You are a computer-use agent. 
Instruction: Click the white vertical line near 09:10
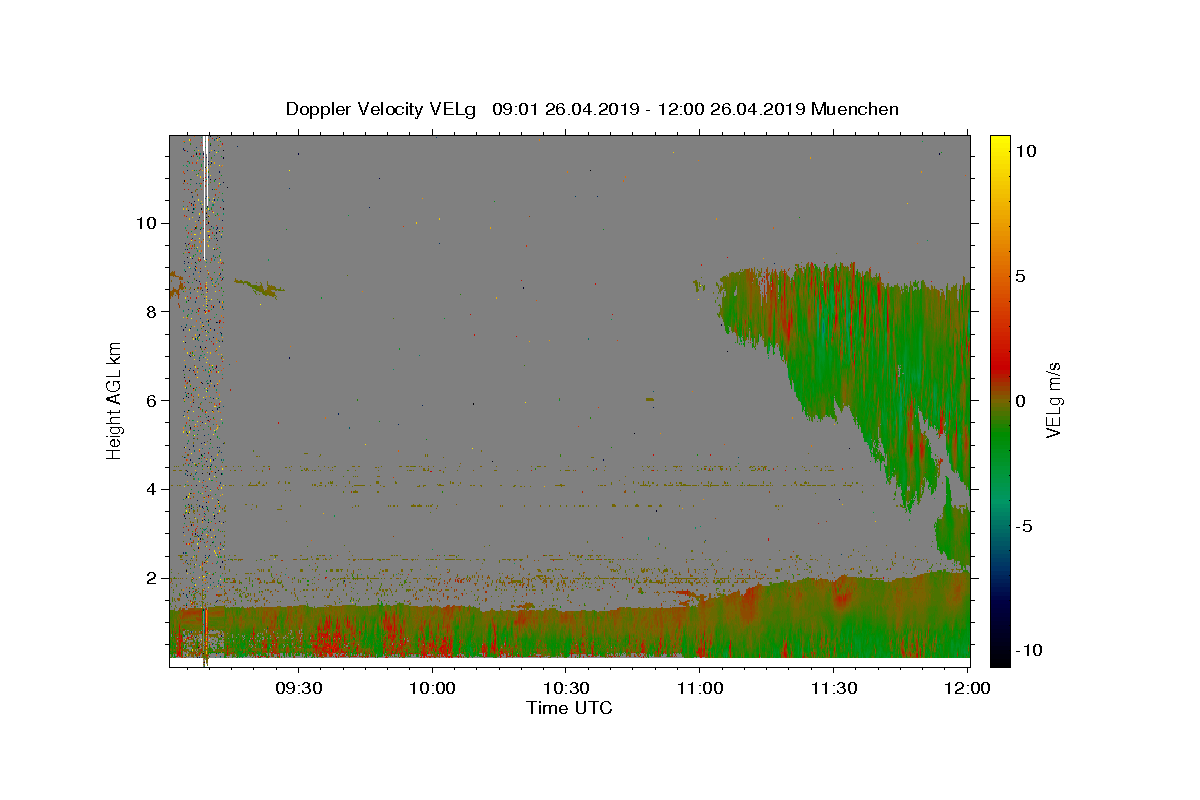tap(204, 198)
